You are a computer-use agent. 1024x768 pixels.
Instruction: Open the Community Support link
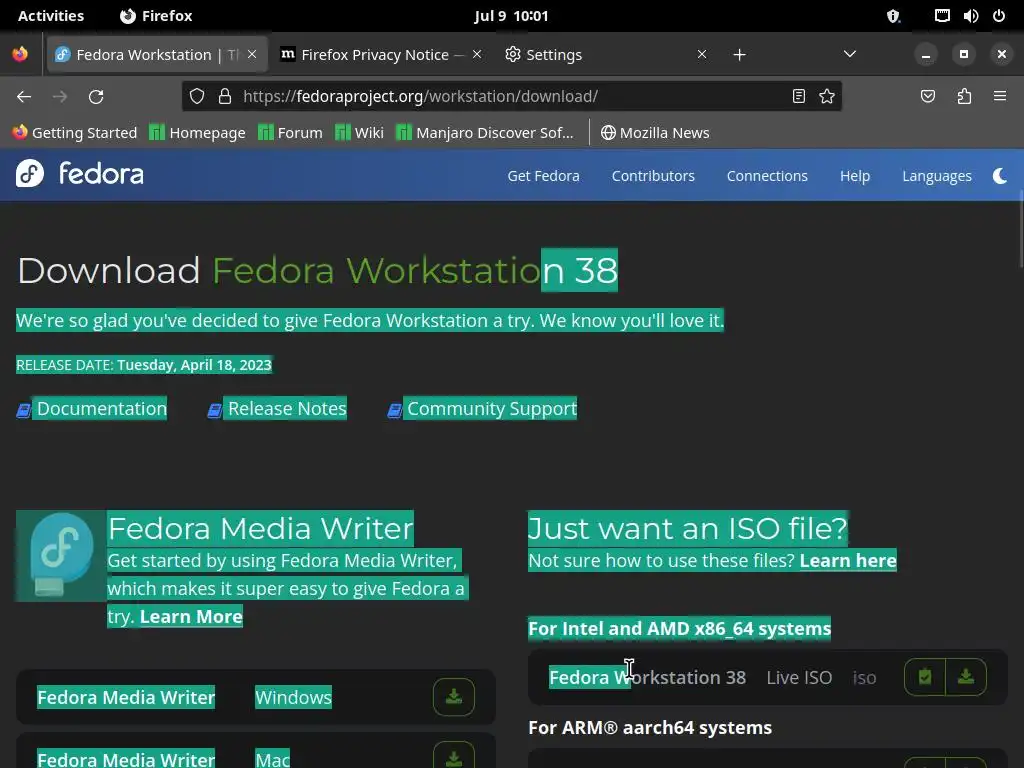point(492,409)
